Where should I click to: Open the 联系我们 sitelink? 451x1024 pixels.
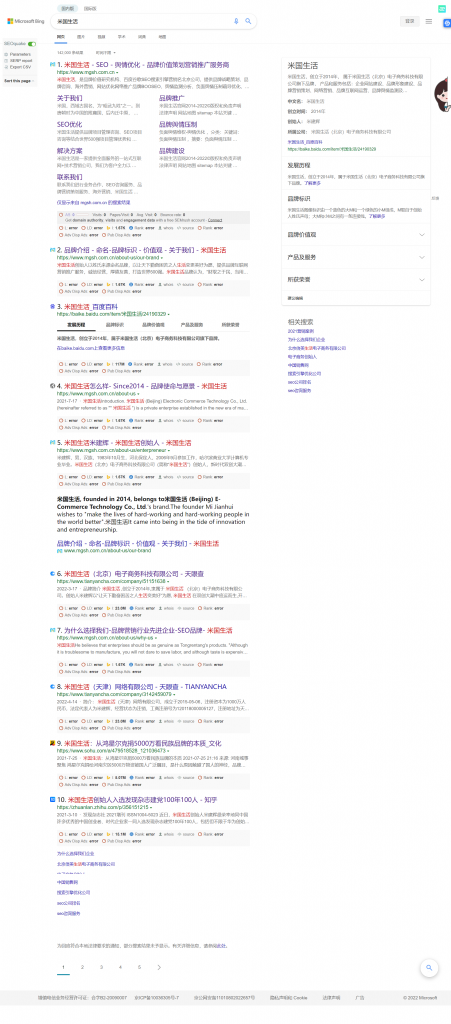pos(70,177)
